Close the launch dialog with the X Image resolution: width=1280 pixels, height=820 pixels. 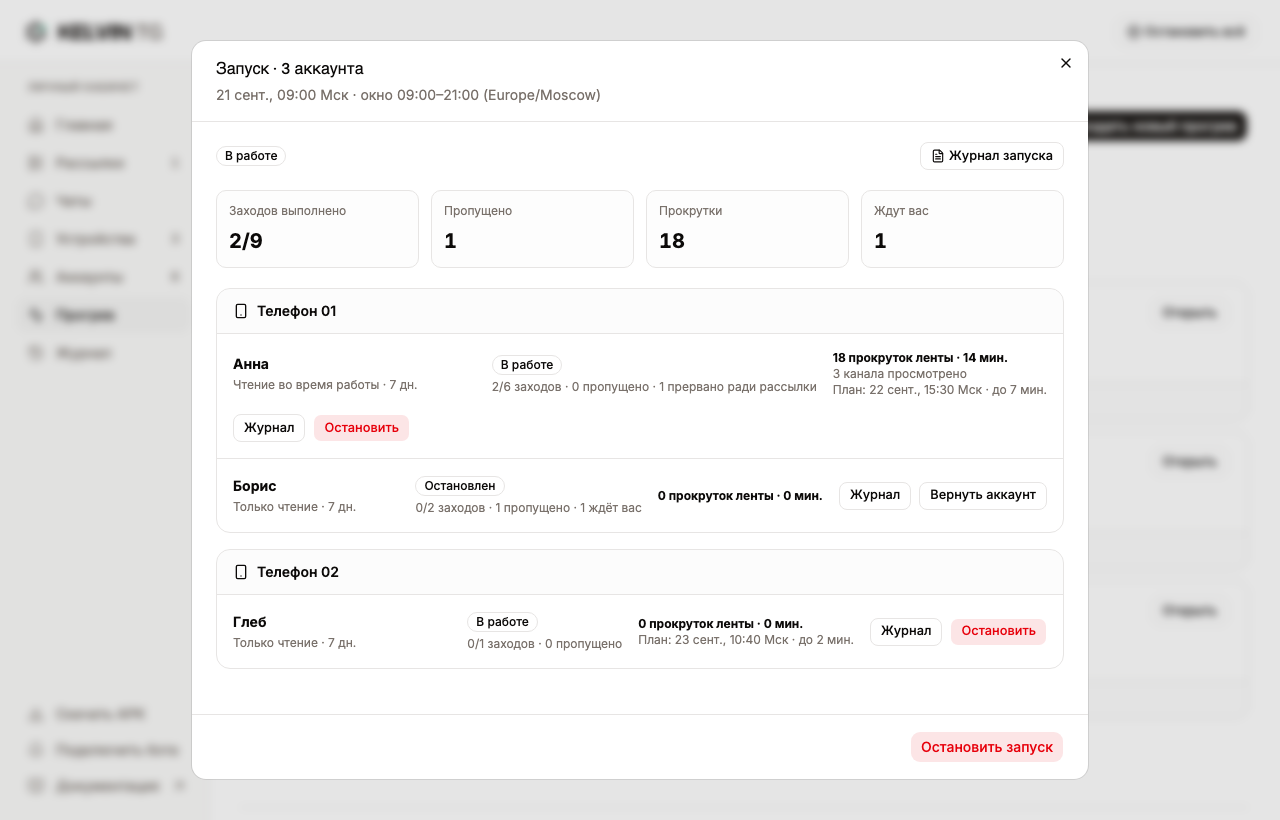(1066, 63)
